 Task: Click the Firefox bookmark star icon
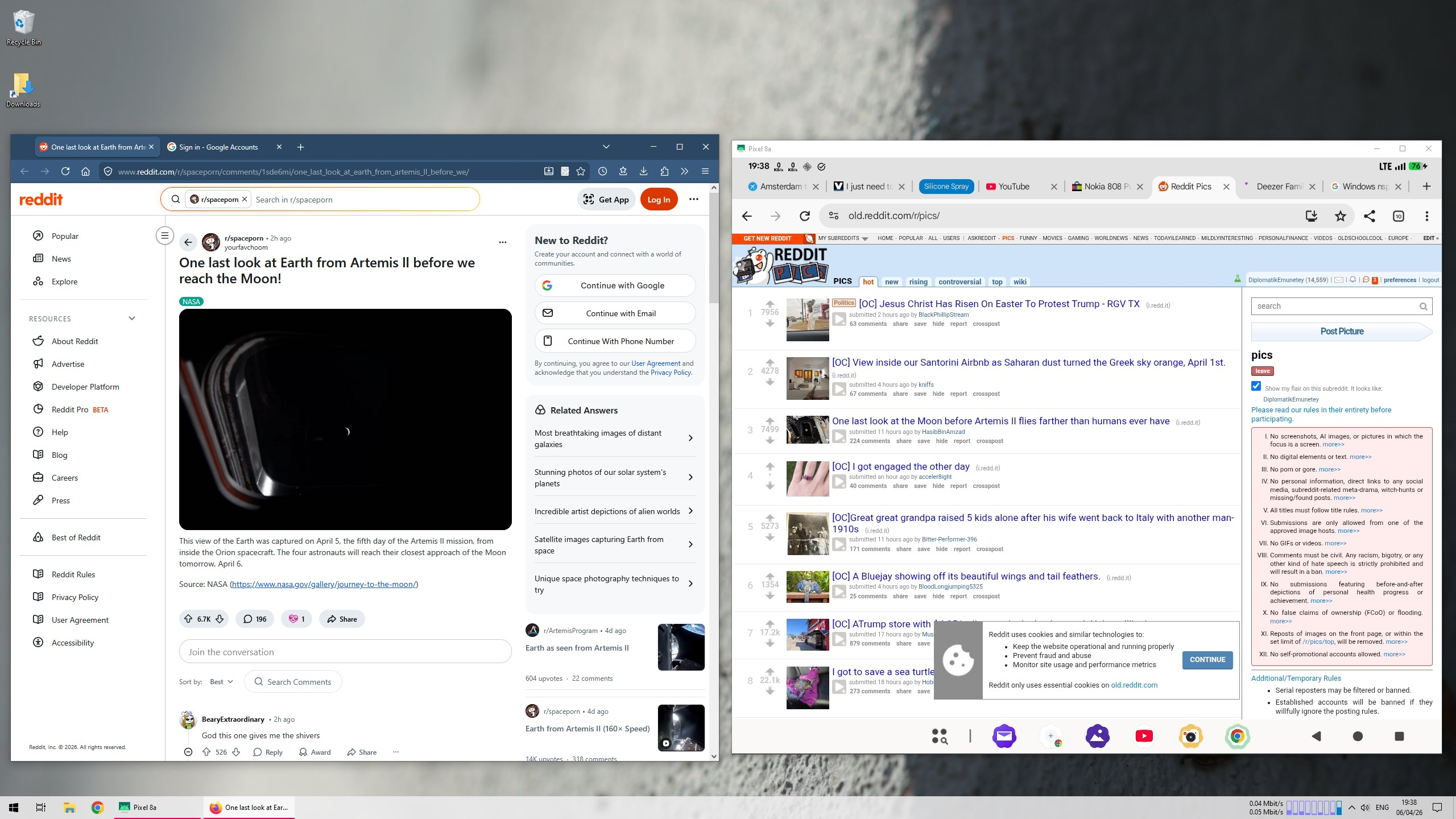(x=580, y=171)
